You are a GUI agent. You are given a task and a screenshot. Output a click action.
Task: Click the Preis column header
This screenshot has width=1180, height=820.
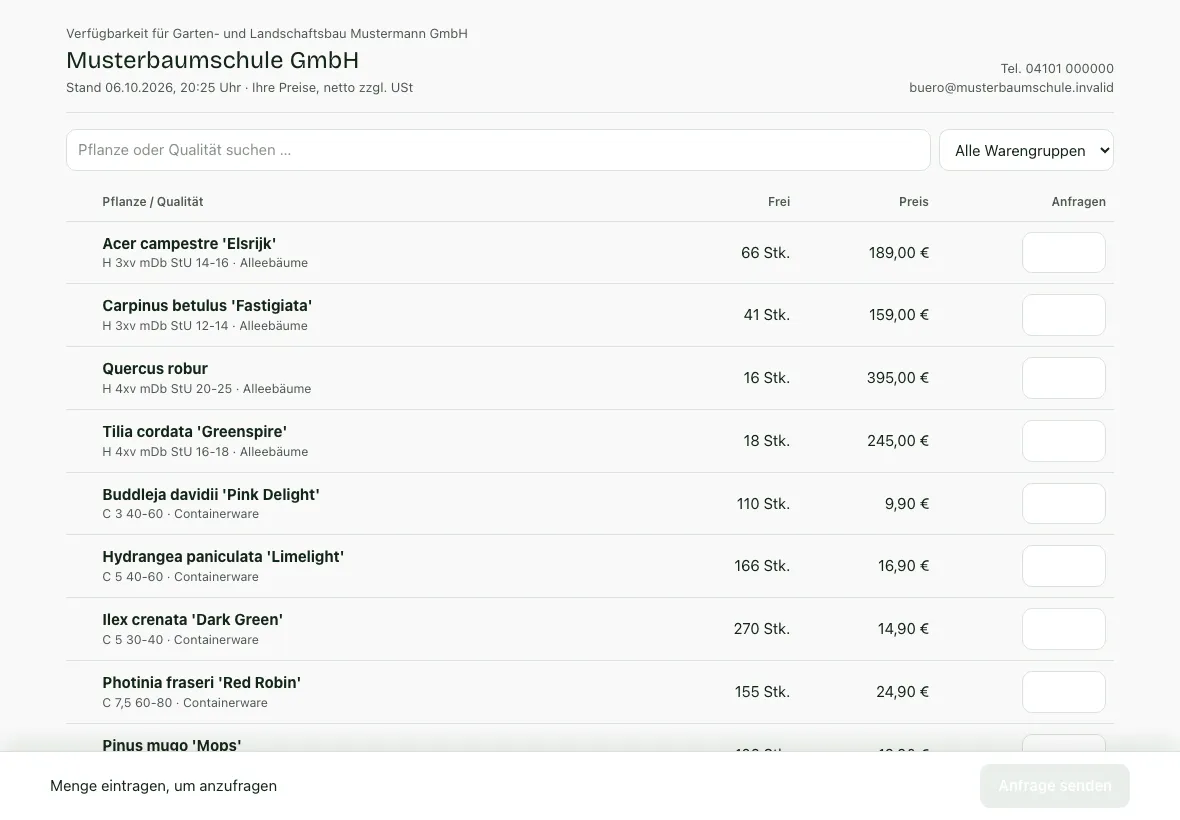point(914,202)
